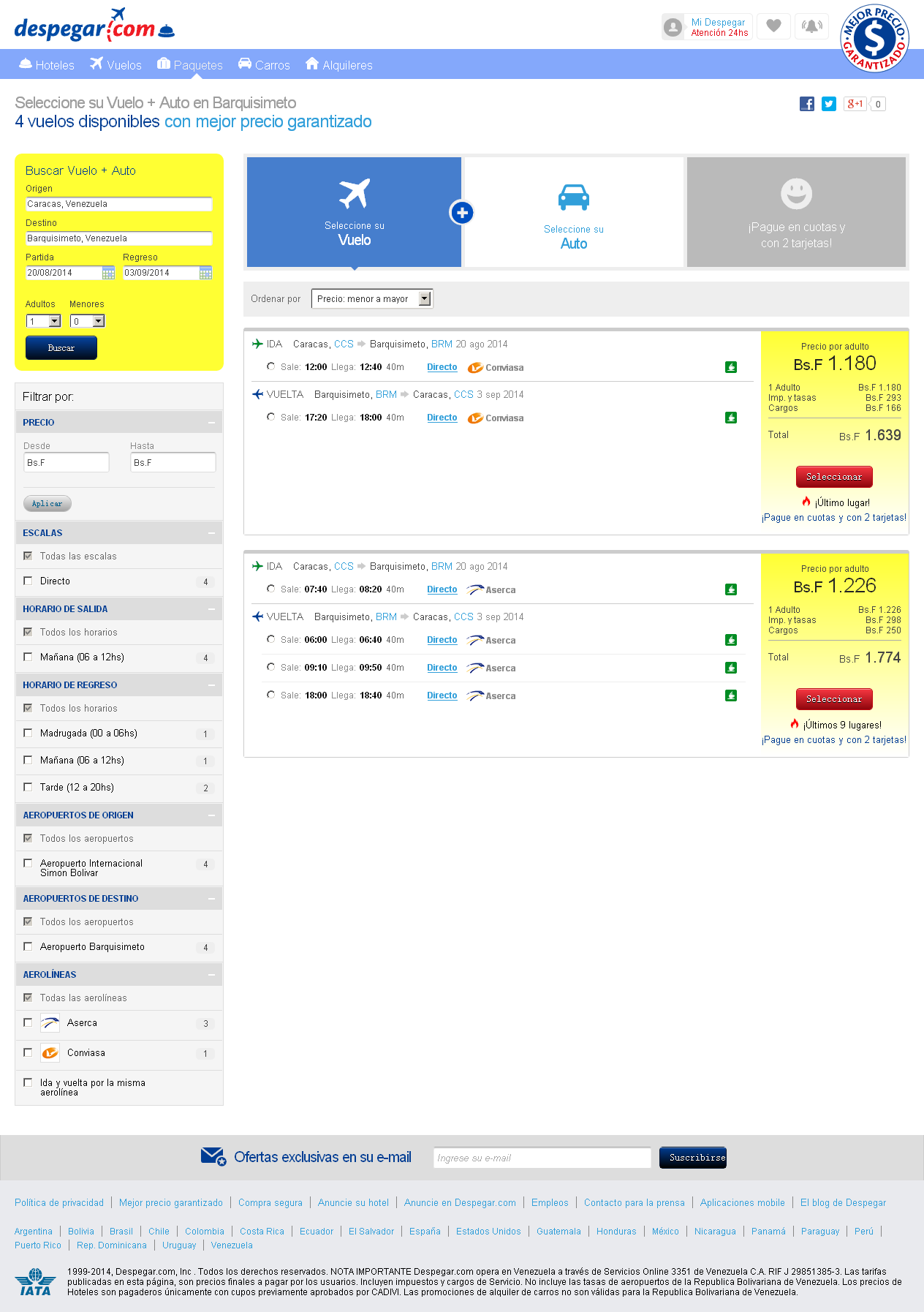The width and height of the screenshot is (924, 1312).
Task: Go to Carros in navigation bar
Action: click(264, 64)
